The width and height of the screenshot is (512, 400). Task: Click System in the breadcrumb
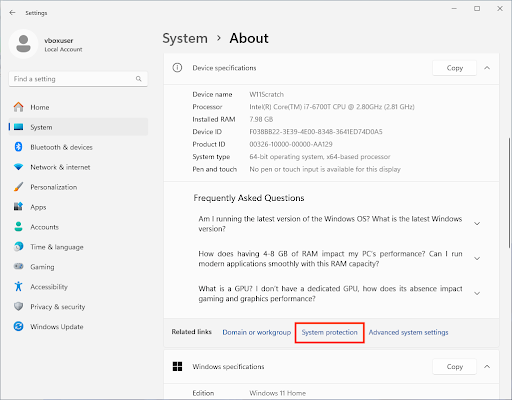(x=185, y=38)
